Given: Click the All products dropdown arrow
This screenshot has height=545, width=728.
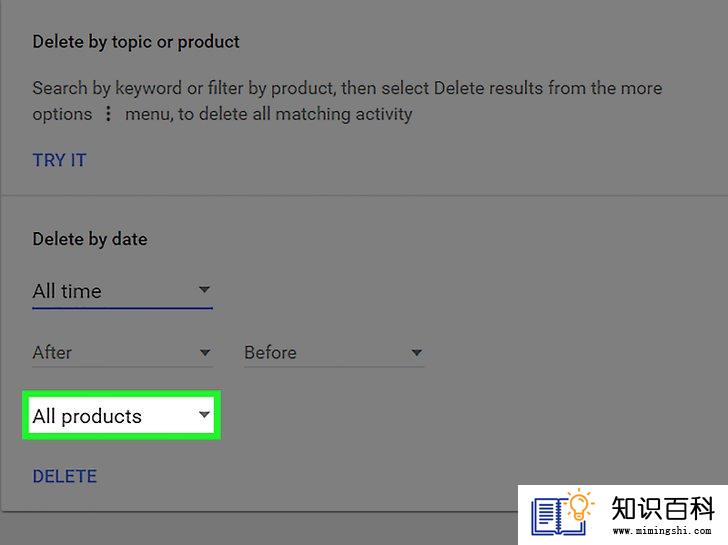Looking at the screenshot, I should [204, 415].
